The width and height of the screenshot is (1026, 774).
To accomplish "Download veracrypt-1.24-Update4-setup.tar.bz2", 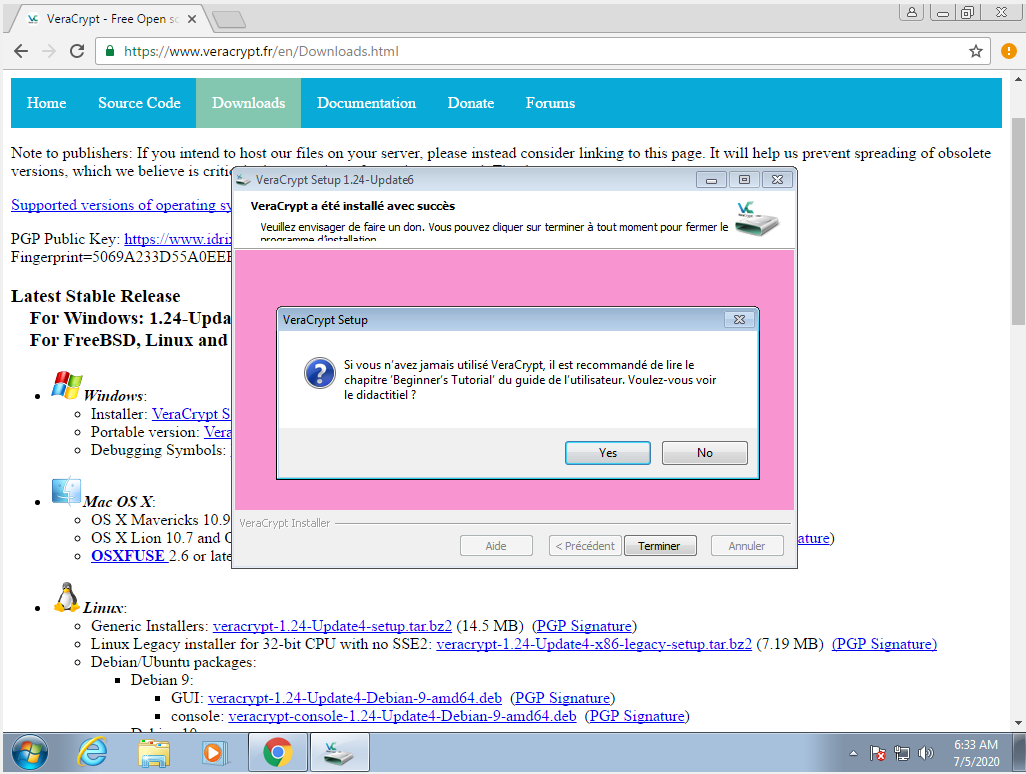I will tap(332, 626).
